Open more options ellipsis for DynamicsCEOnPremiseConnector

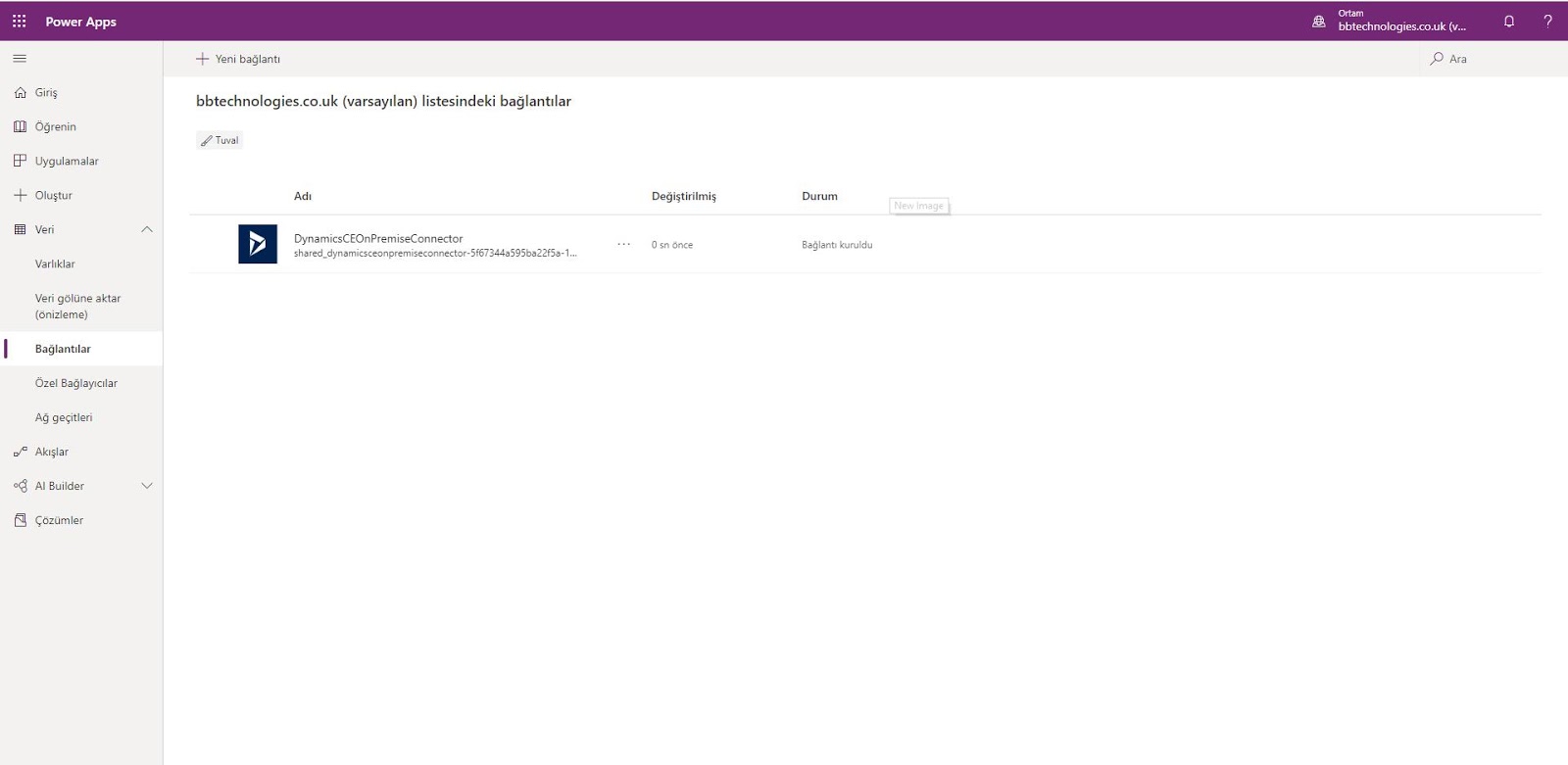[x=624, y=244]
